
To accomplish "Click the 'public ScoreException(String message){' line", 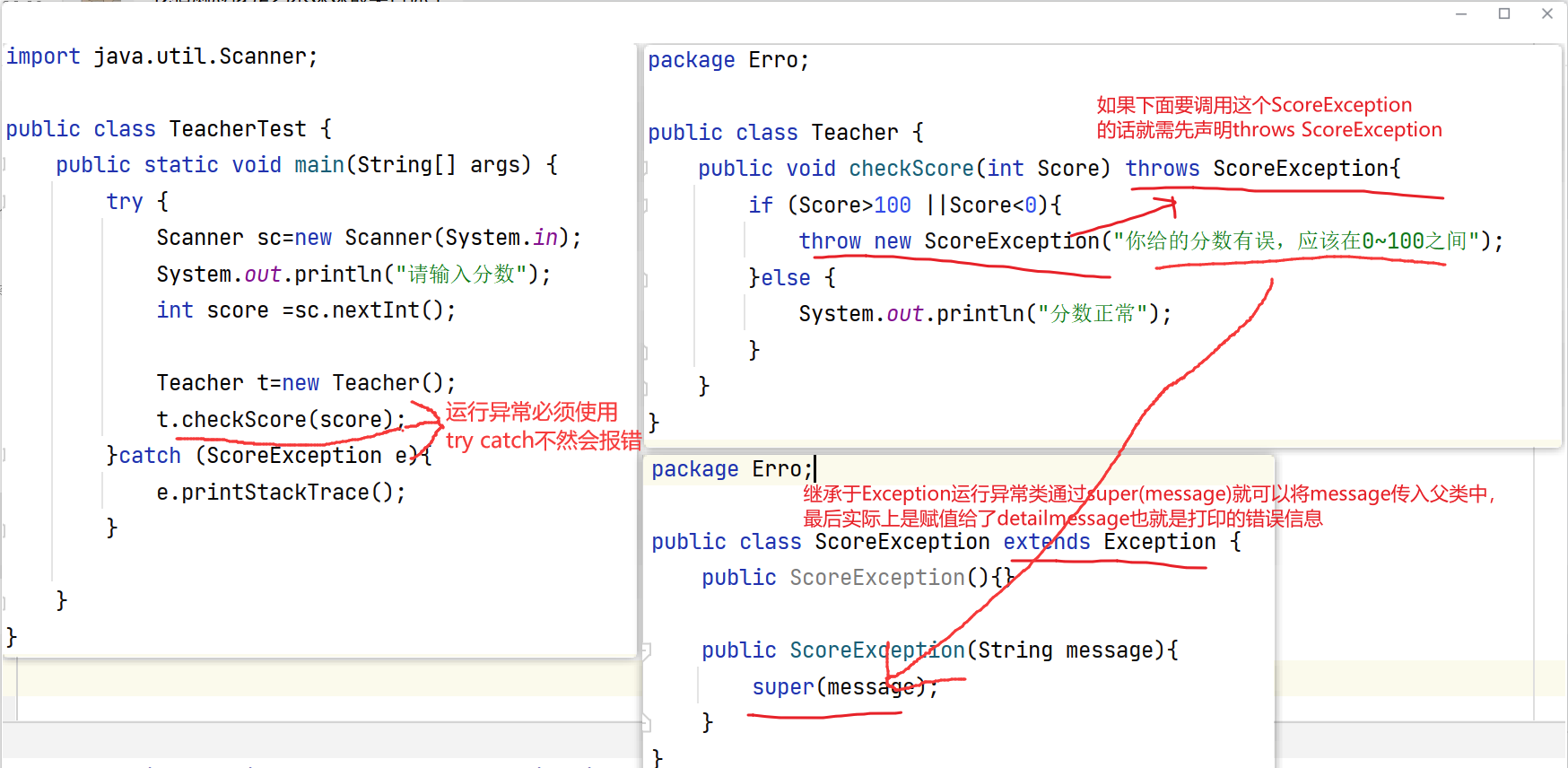I will [940, 650].
